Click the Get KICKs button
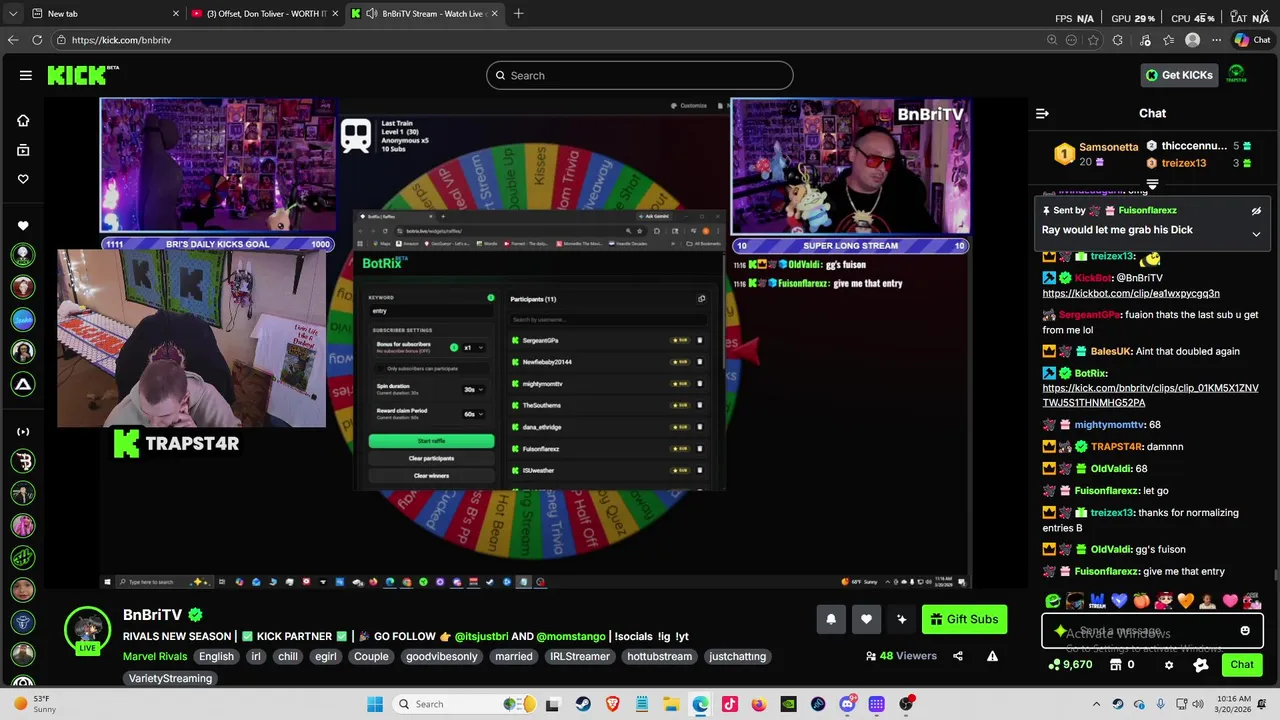The height and width of the screenshot is (720, 1280). (x=1180, y=75)
